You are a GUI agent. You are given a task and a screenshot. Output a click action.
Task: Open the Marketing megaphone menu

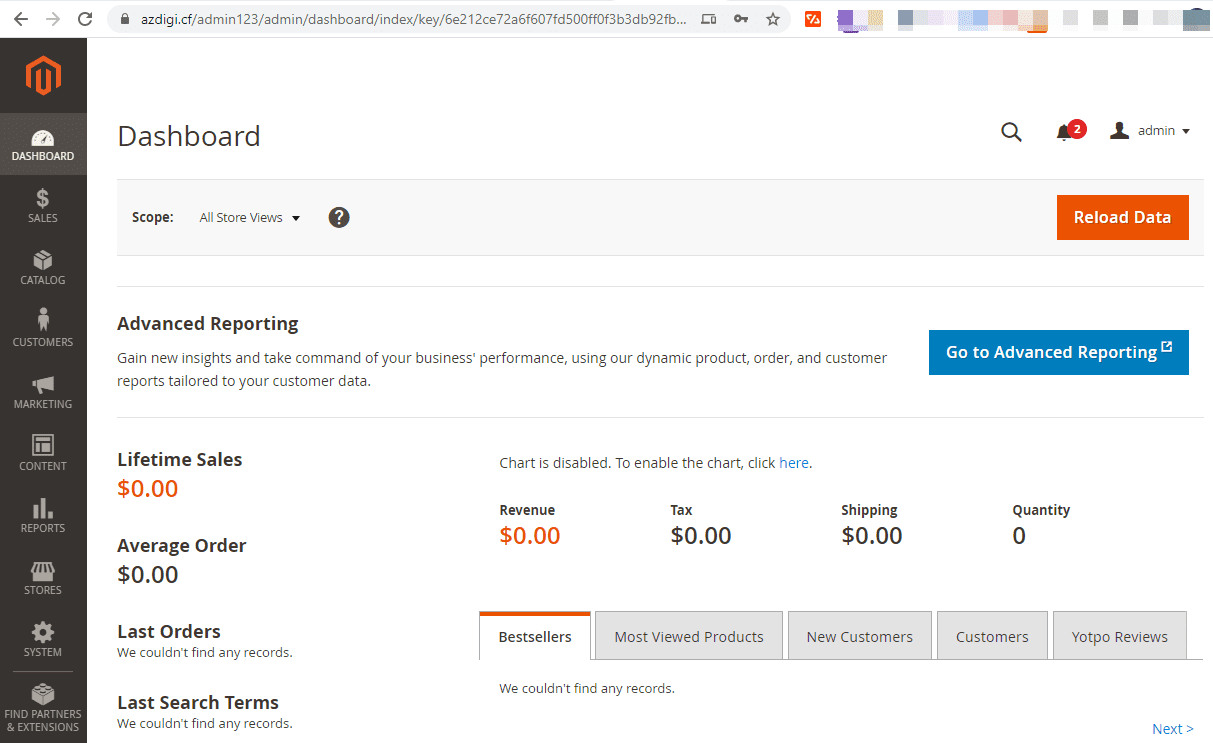43,392
